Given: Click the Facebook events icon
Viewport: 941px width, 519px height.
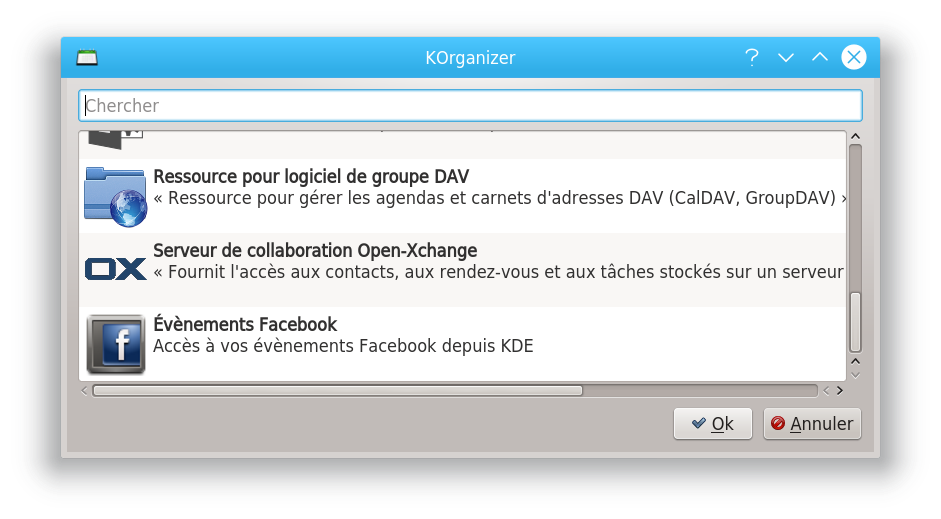Looking at the screenshot, I should (116, 344).
